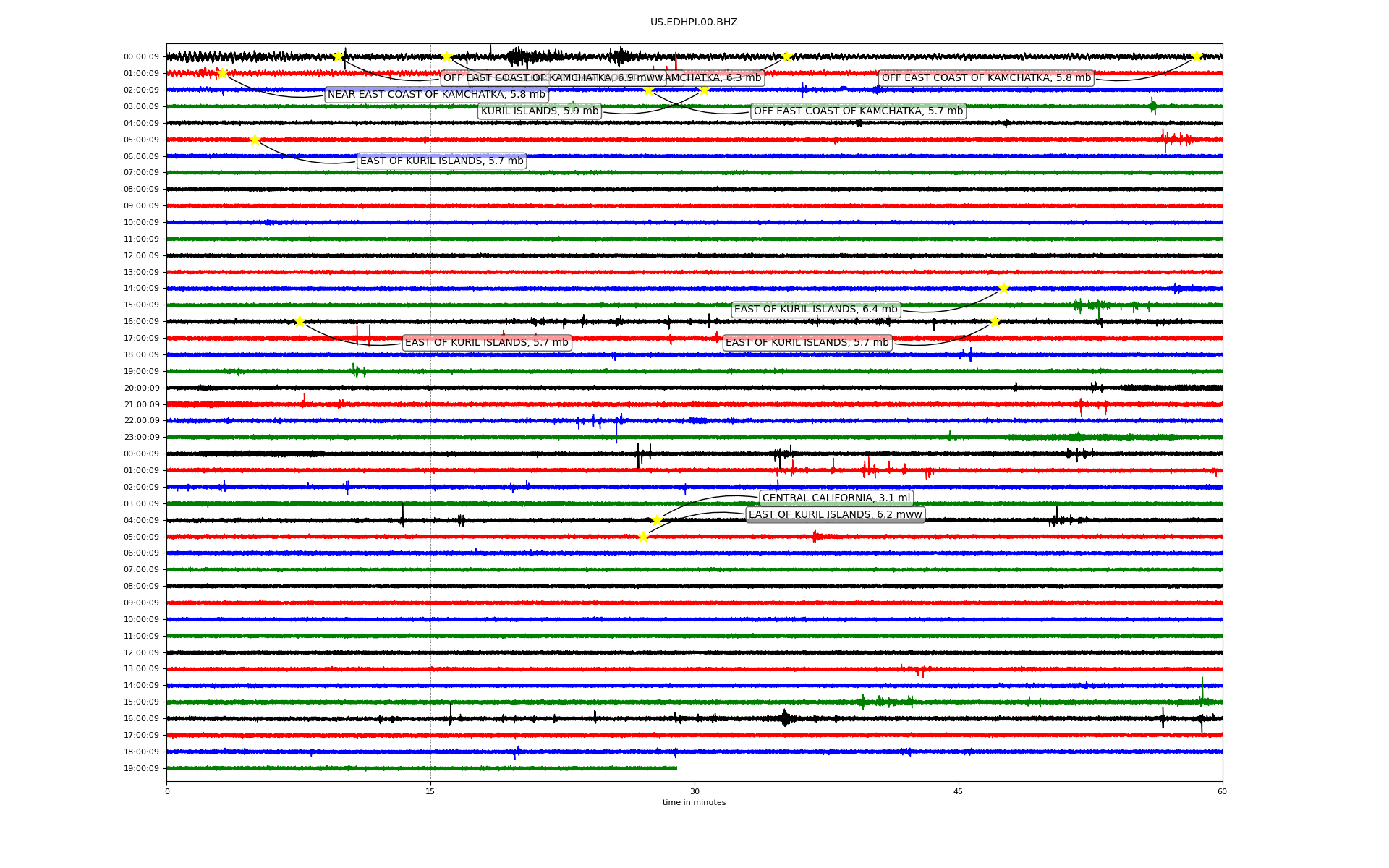Select the OFF EAST COAST OF KAMCHATKA, 6.9 mww label
Screen dimensions: 1389x868
click(553, 78)
